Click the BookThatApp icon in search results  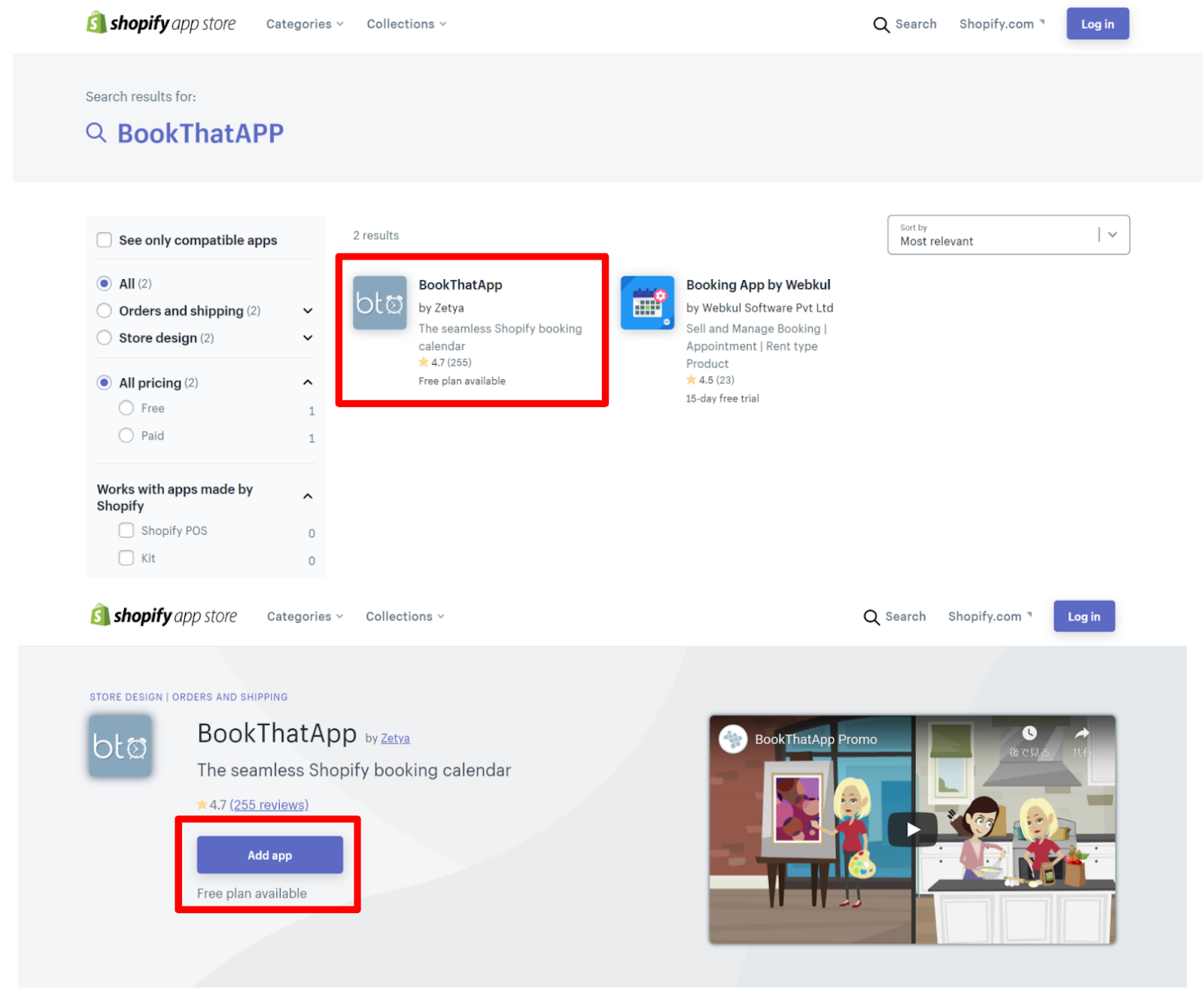(x=380, y=302)
